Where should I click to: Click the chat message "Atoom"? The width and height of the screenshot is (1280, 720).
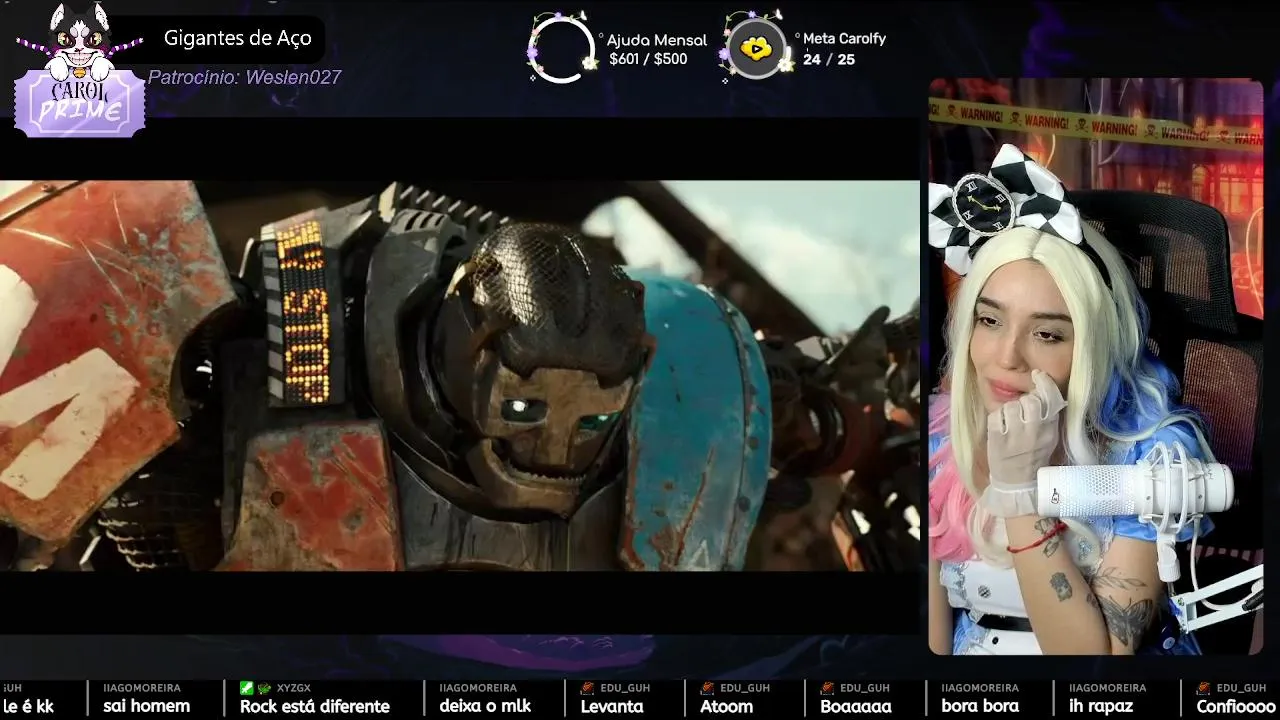coord(726,706)
